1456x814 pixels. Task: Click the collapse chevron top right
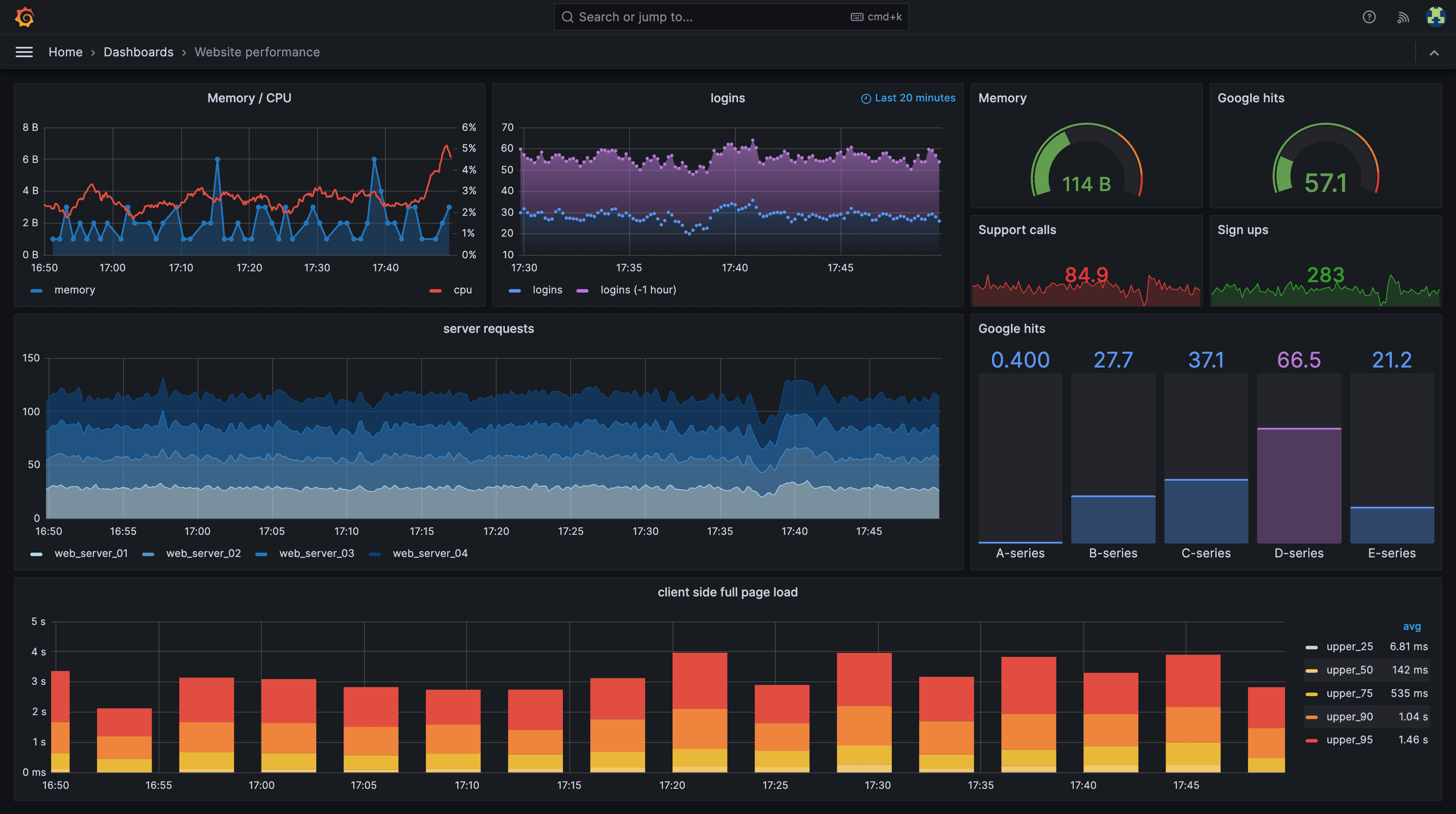point(1435,52)
